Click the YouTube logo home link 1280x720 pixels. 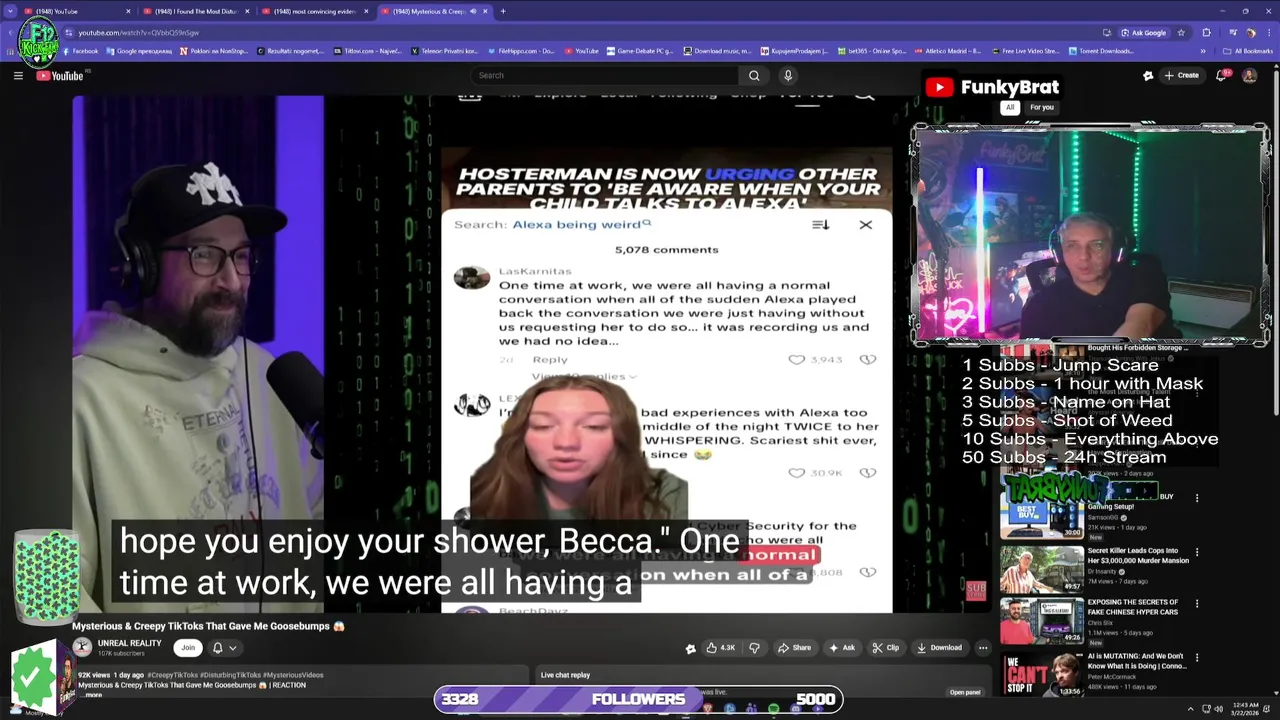point(60,76)
